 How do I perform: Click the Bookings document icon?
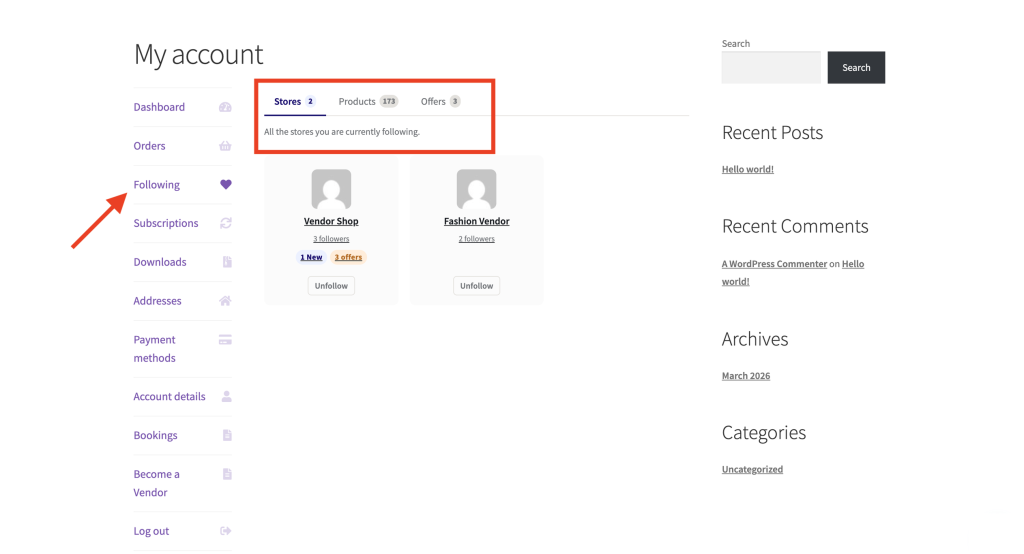(227, 435)
